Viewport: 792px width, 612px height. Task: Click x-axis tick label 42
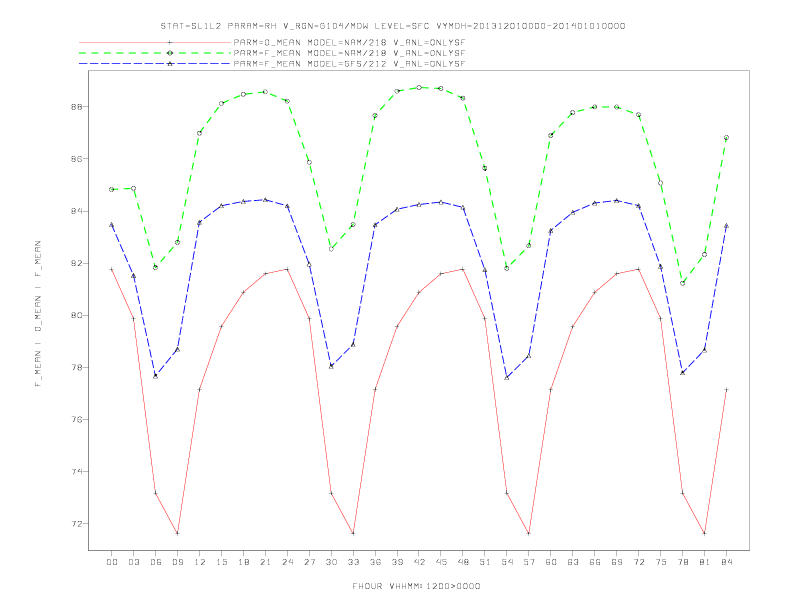(x=419, y=562)
